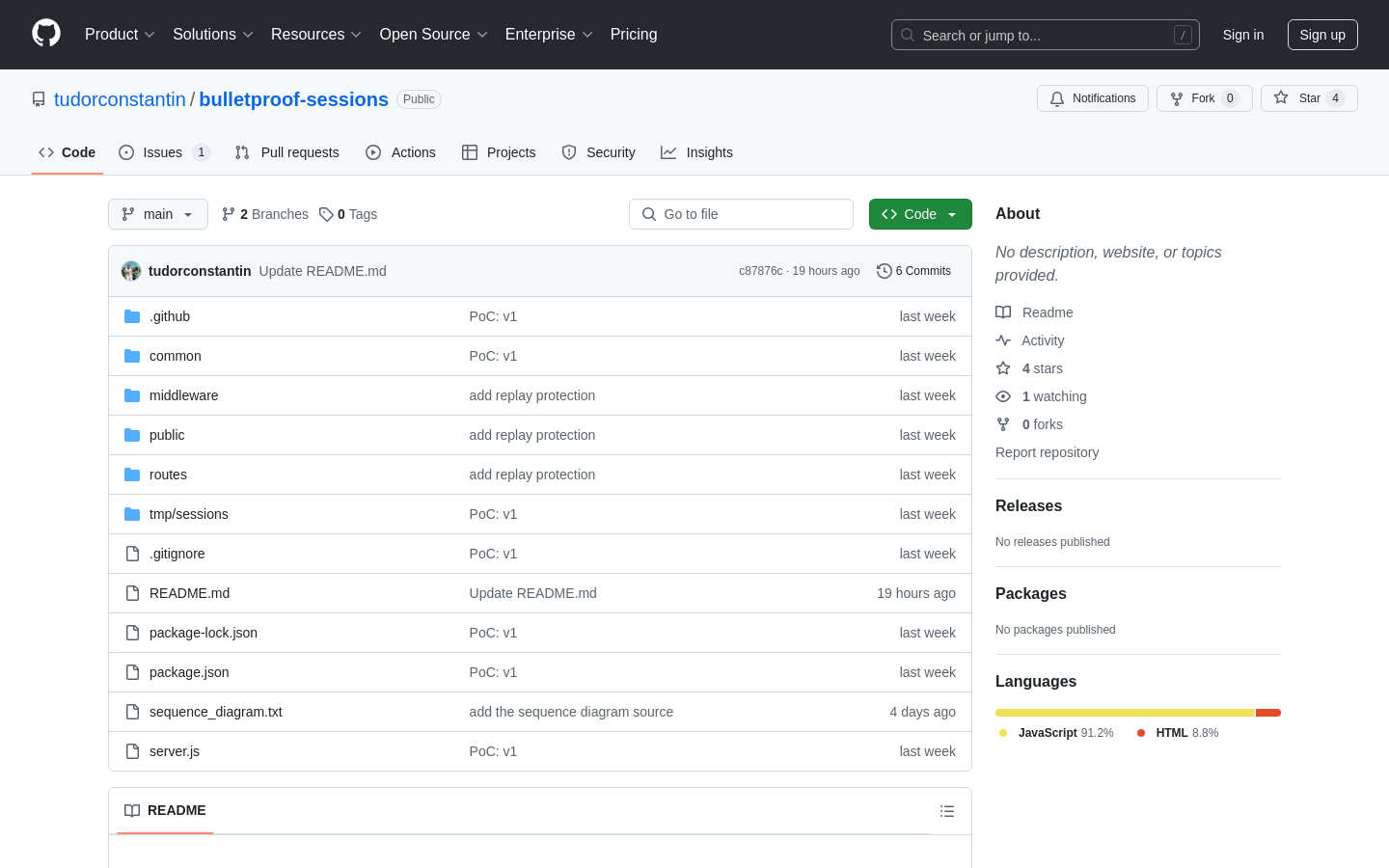Click the Activity pulse icon
The width and height of the screenshot is (1389, 868).
pos(1003,340)
